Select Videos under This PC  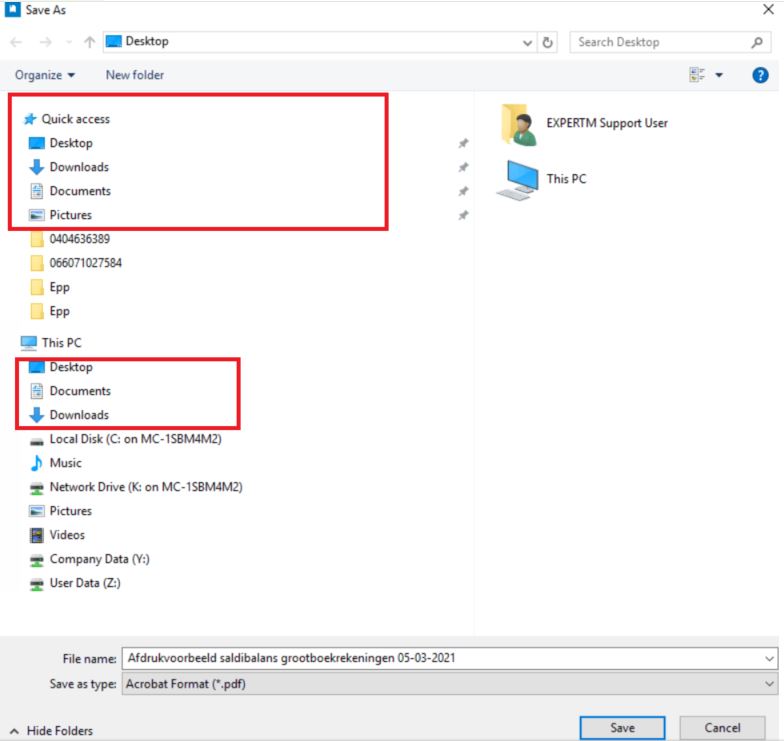click(67, 535)
